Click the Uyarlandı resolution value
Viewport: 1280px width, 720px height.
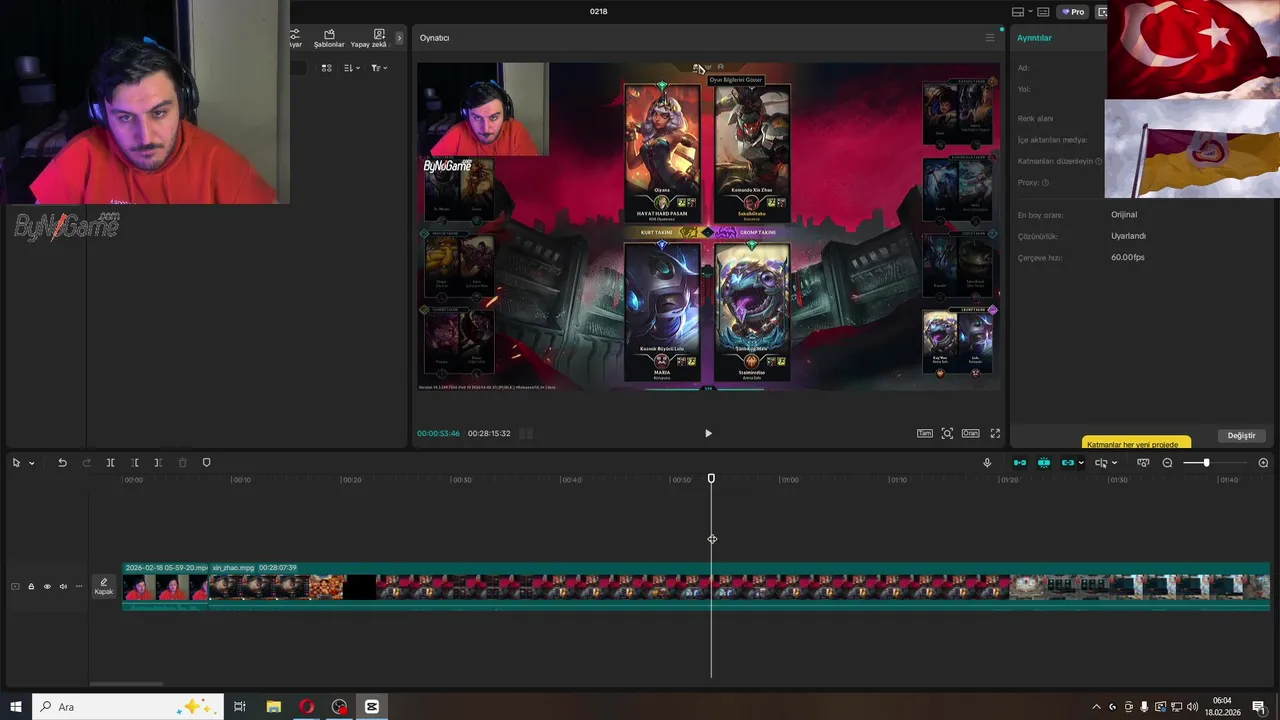tap(1128, 236)
